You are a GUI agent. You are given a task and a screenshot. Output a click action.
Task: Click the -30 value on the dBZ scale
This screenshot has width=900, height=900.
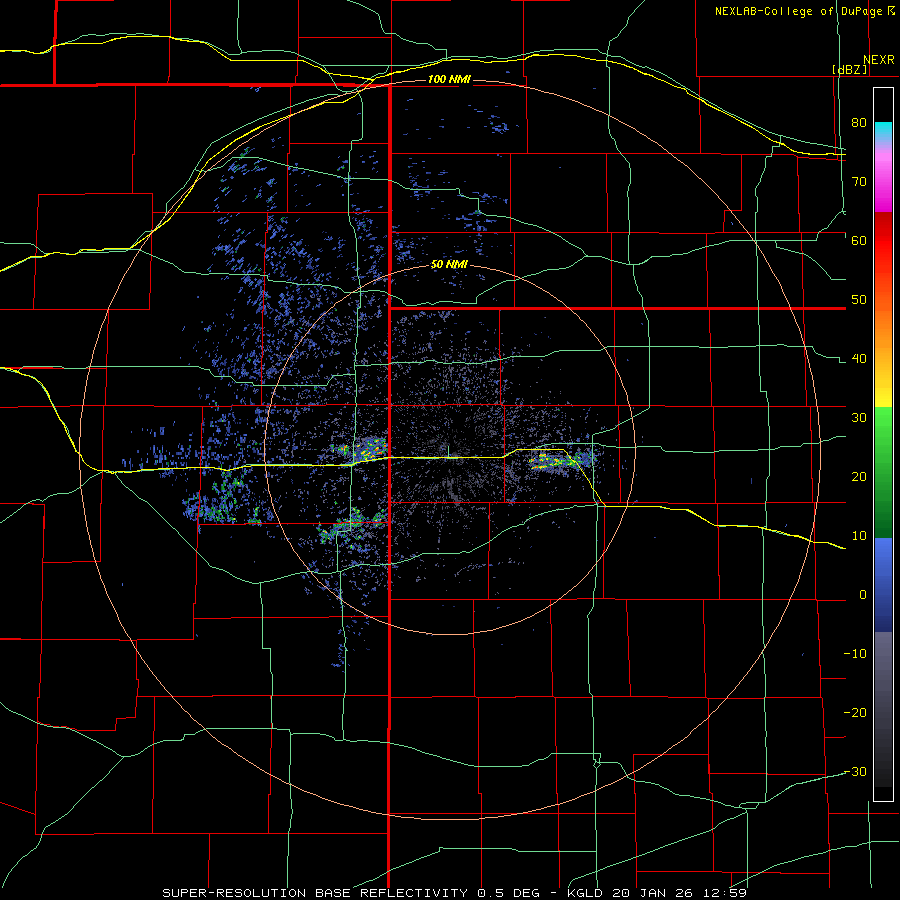[855, 771]
